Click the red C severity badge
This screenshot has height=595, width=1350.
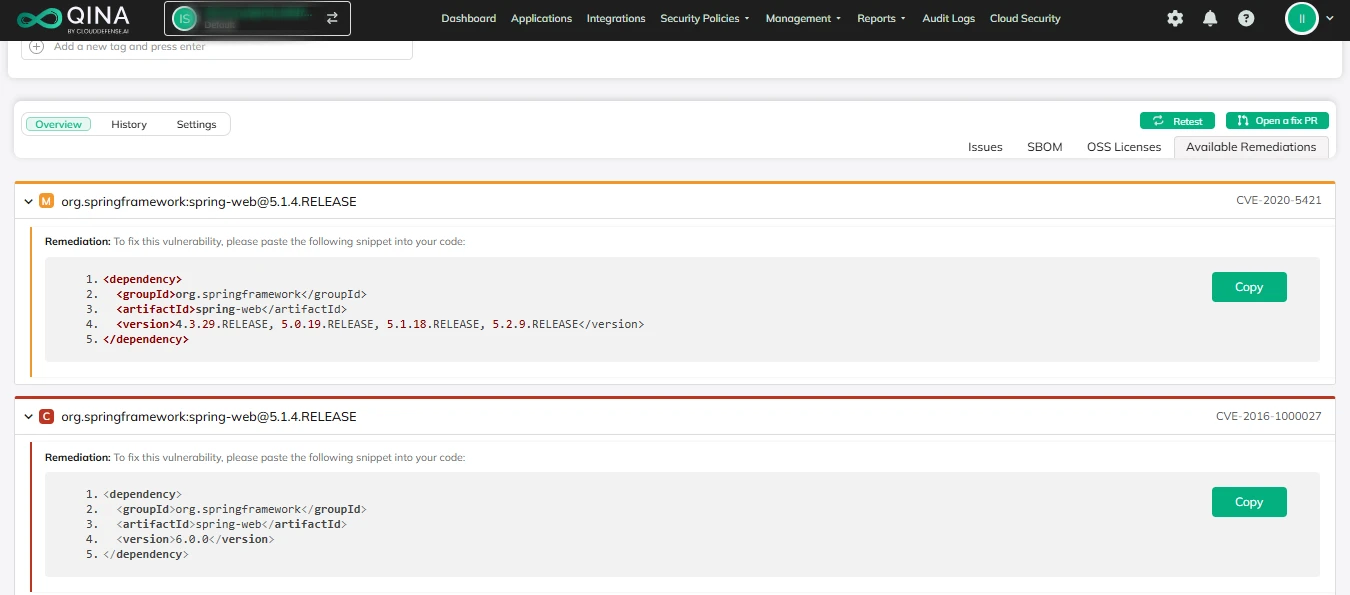(46, 416)
